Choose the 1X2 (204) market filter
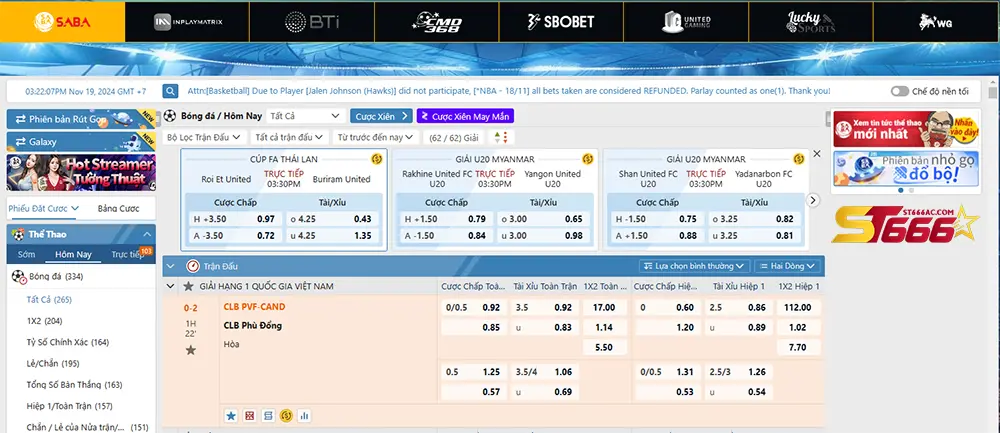This screenshot has width=1000, height=433. [45, 321]
